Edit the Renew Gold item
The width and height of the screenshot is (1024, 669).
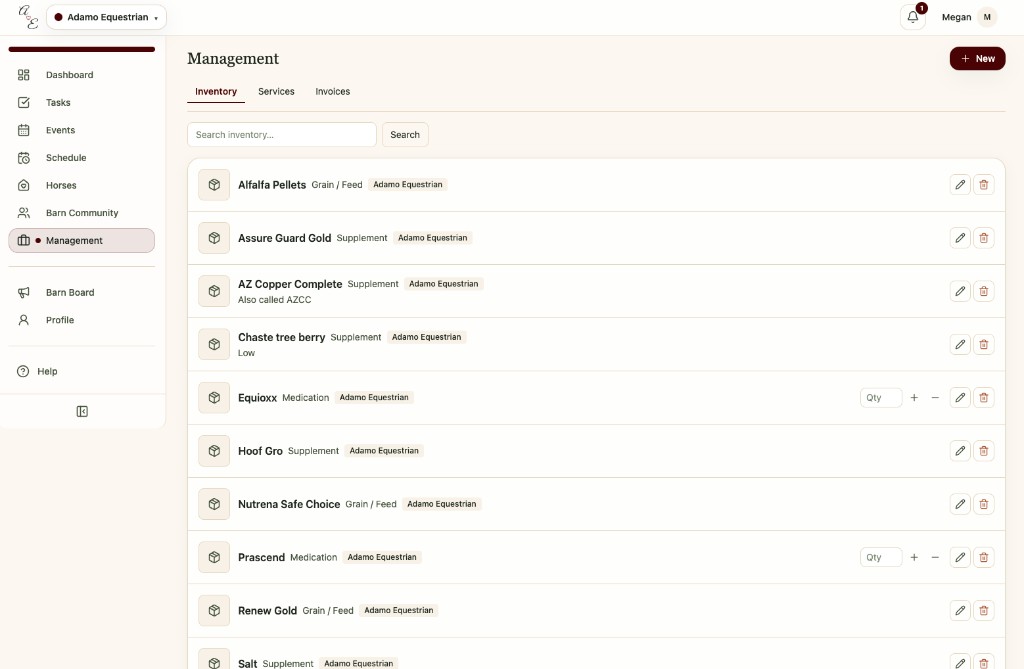pos(959,610)
